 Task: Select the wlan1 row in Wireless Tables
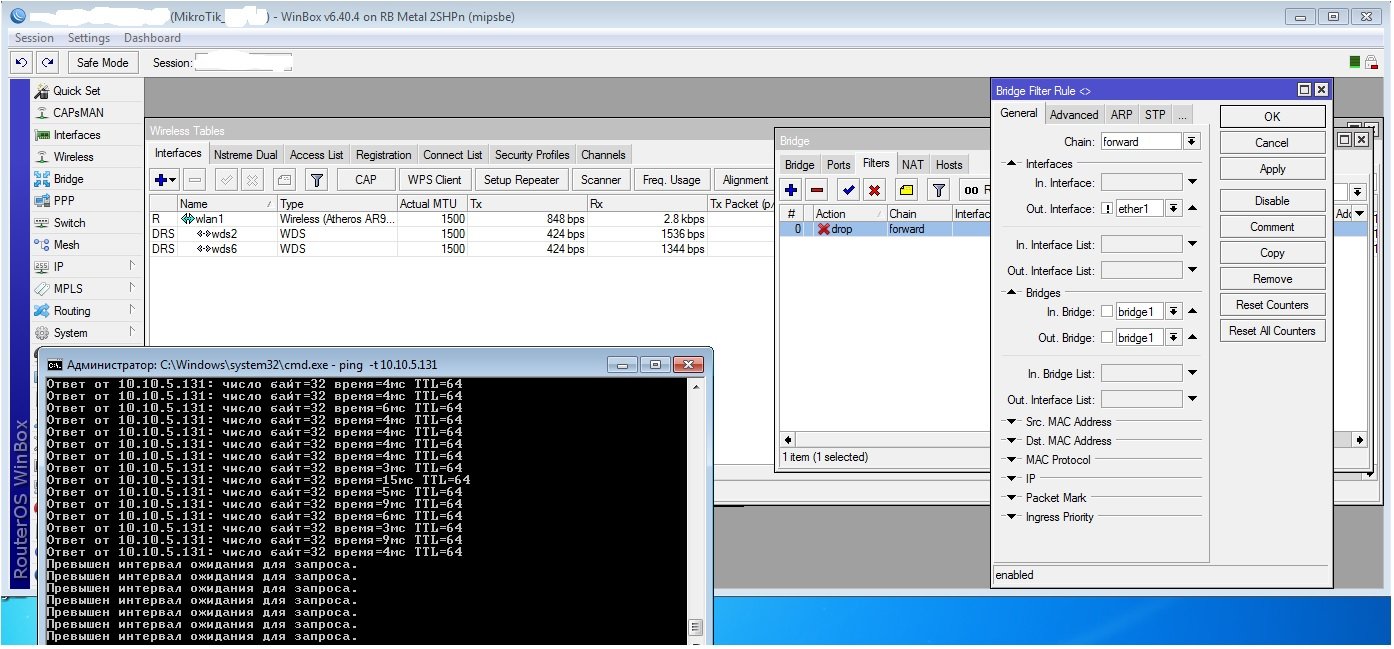(x=460, y=218)
